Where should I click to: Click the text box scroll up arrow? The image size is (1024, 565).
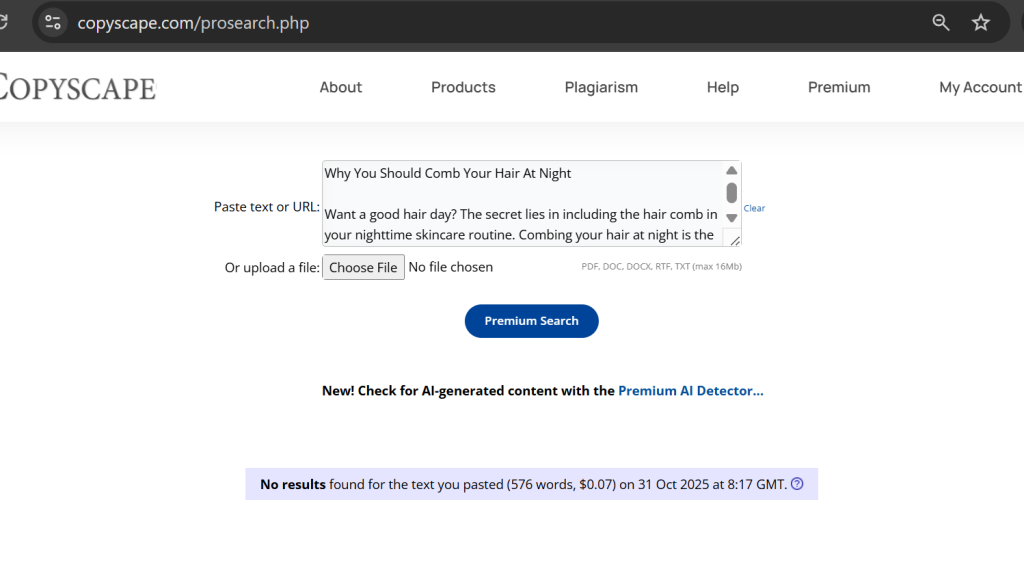(731, 171)
